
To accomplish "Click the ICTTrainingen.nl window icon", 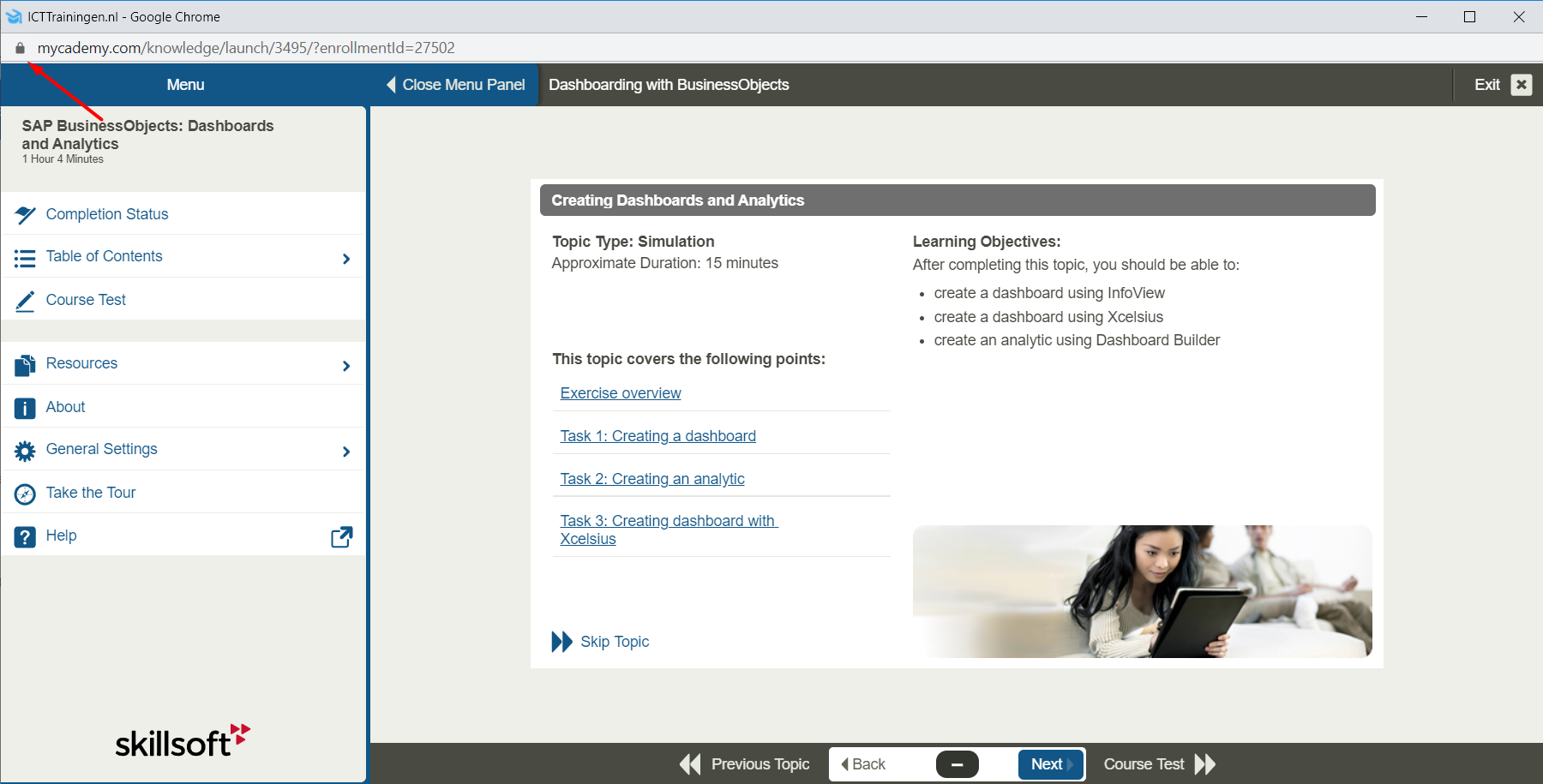I will tap(14, 16).
